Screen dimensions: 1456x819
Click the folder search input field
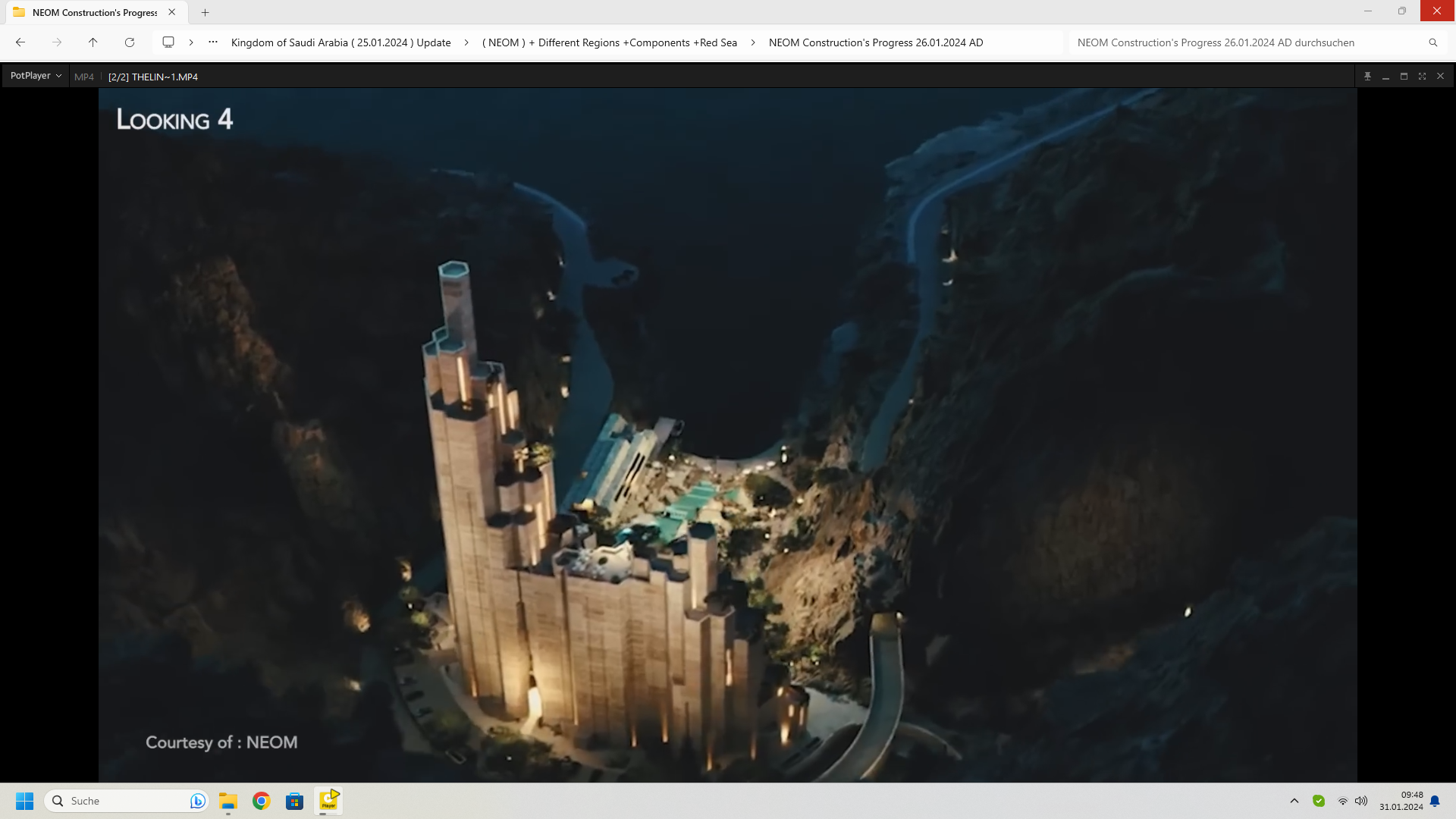tap(1247, 42)
